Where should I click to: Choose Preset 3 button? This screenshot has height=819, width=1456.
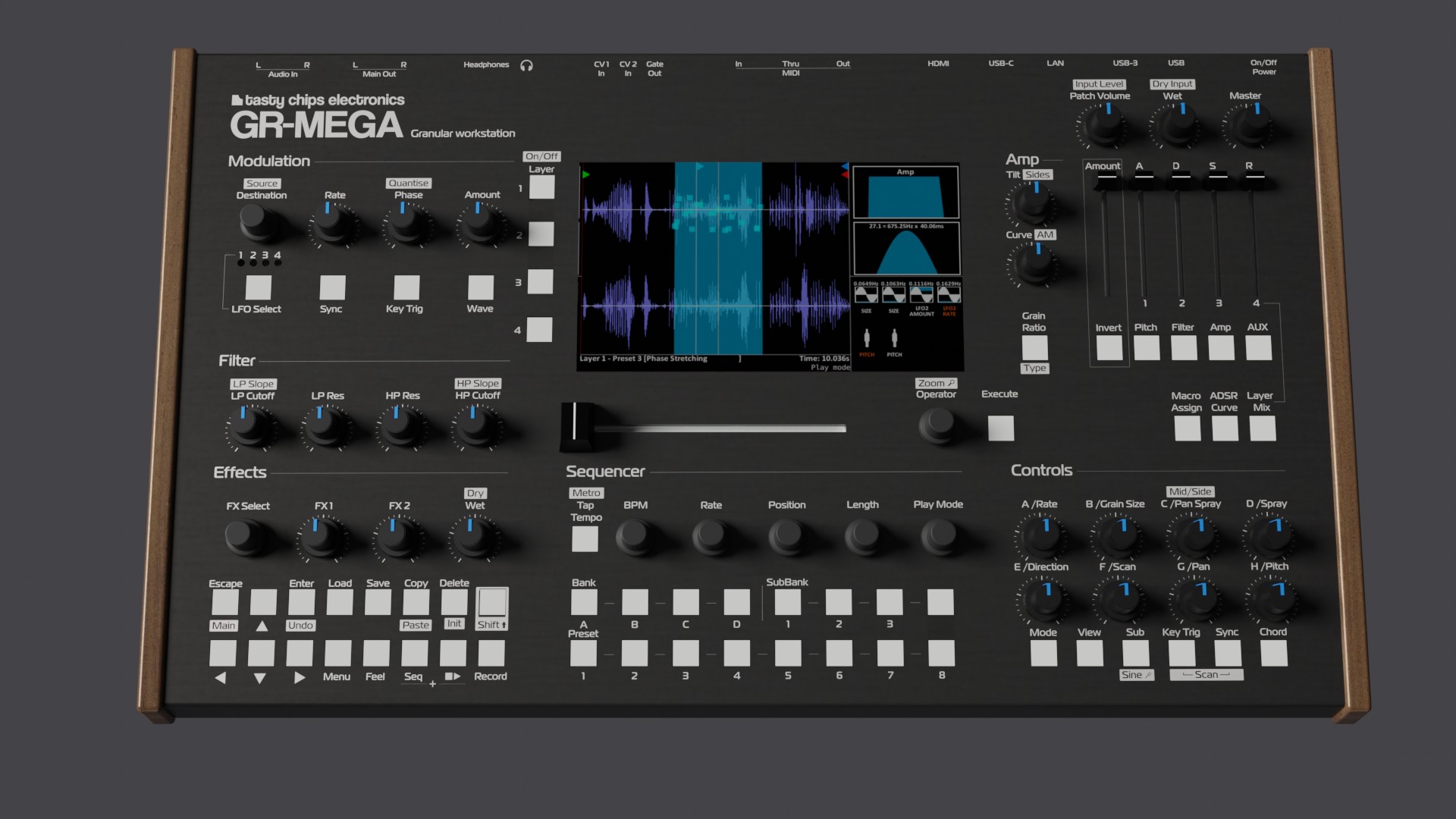pos(686,653)
